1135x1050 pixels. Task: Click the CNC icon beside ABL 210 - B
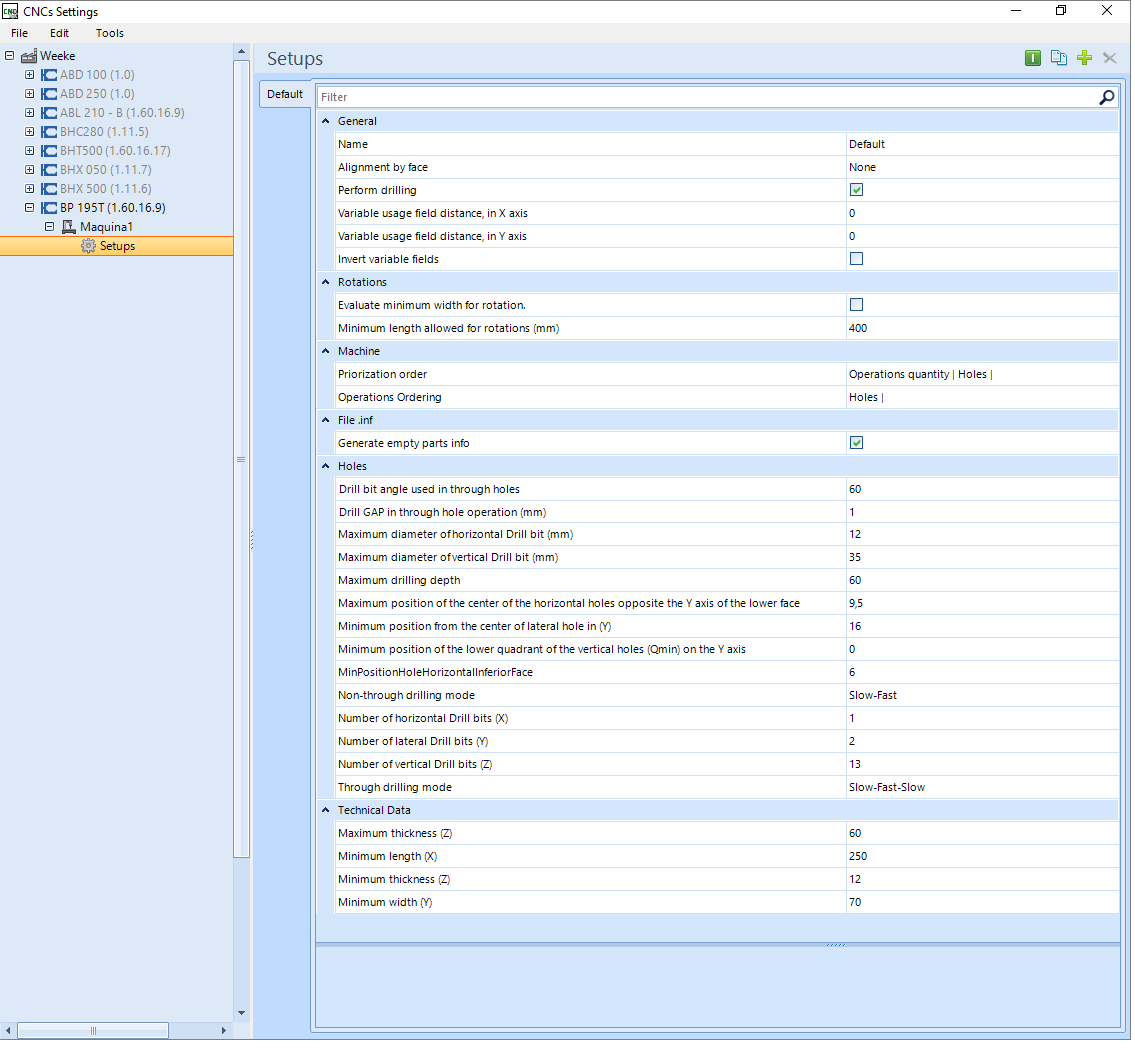(x=49, y=113)
